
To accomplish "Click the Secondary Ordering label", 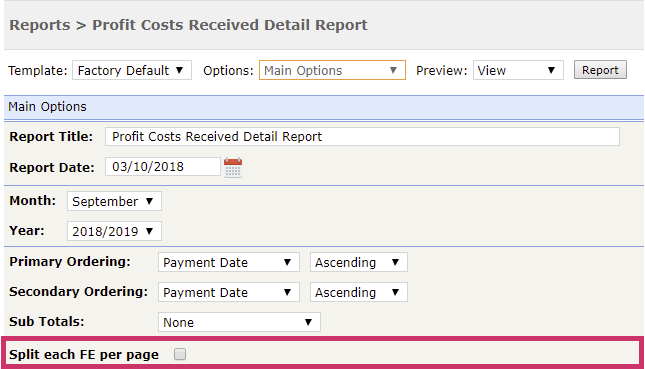I will click(79, 292).
